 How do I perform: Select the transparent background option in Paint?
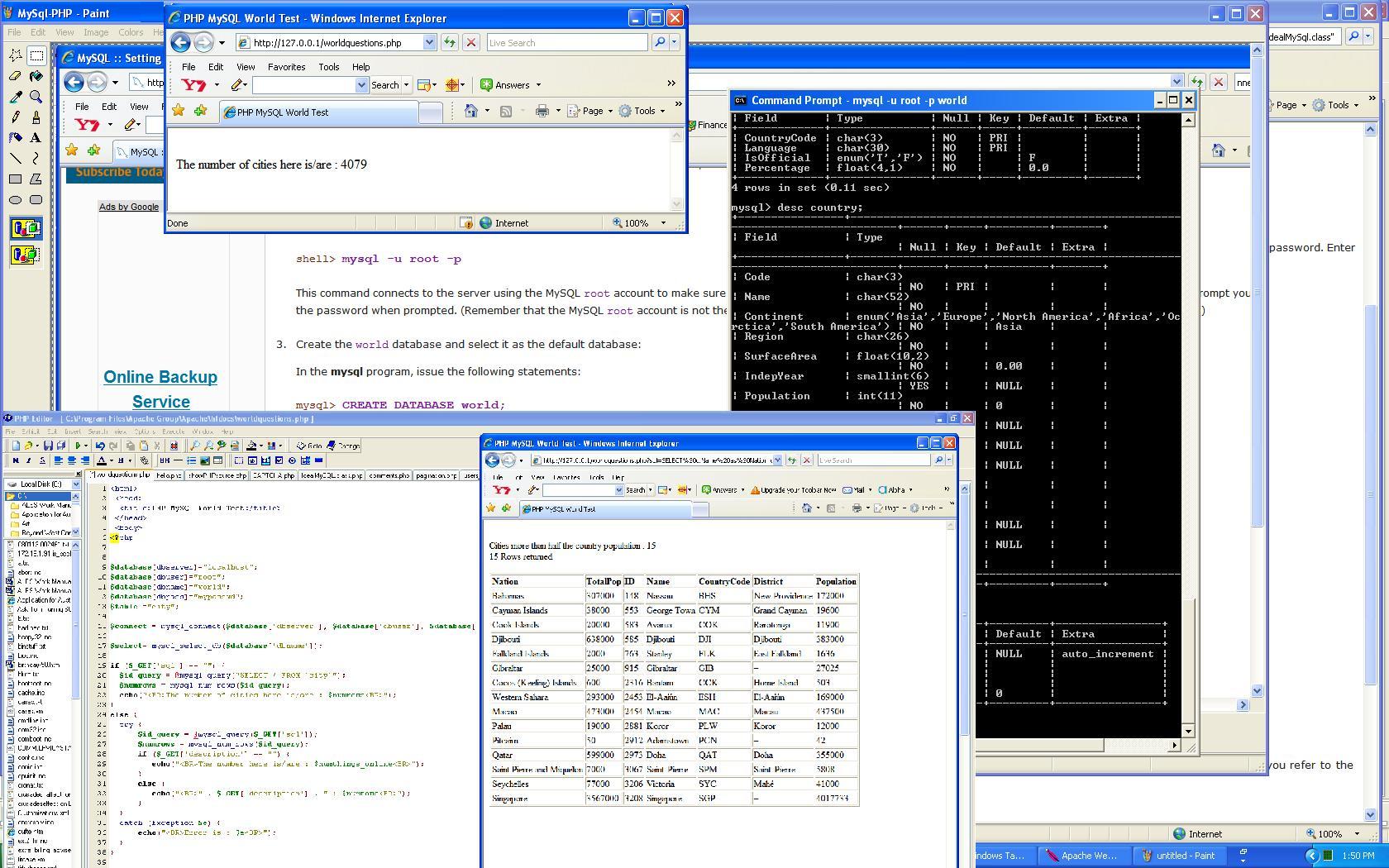[x=26, y=255]
